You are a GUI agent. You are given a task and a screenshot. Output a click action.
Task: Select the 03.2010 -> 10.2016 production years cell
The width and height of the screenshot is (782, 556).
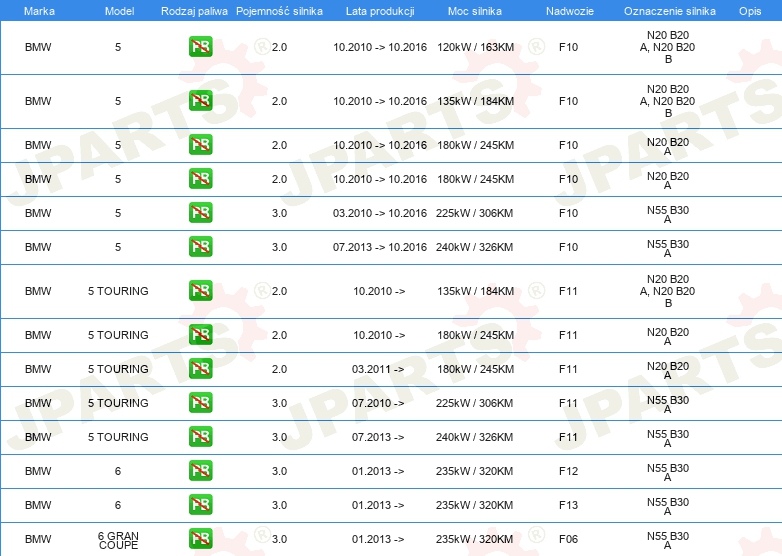pos(380,213)
